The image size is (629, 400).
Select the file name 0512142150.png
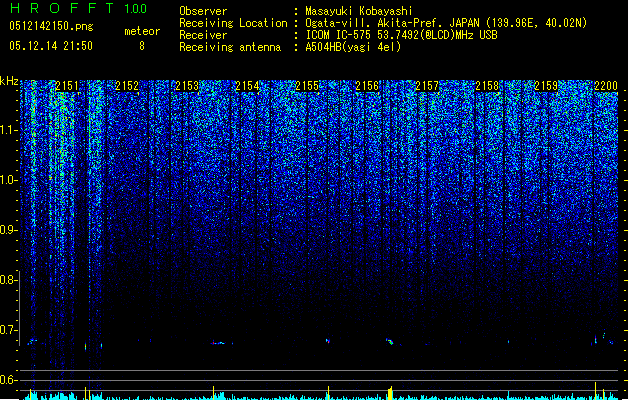(x=51, y=26)
